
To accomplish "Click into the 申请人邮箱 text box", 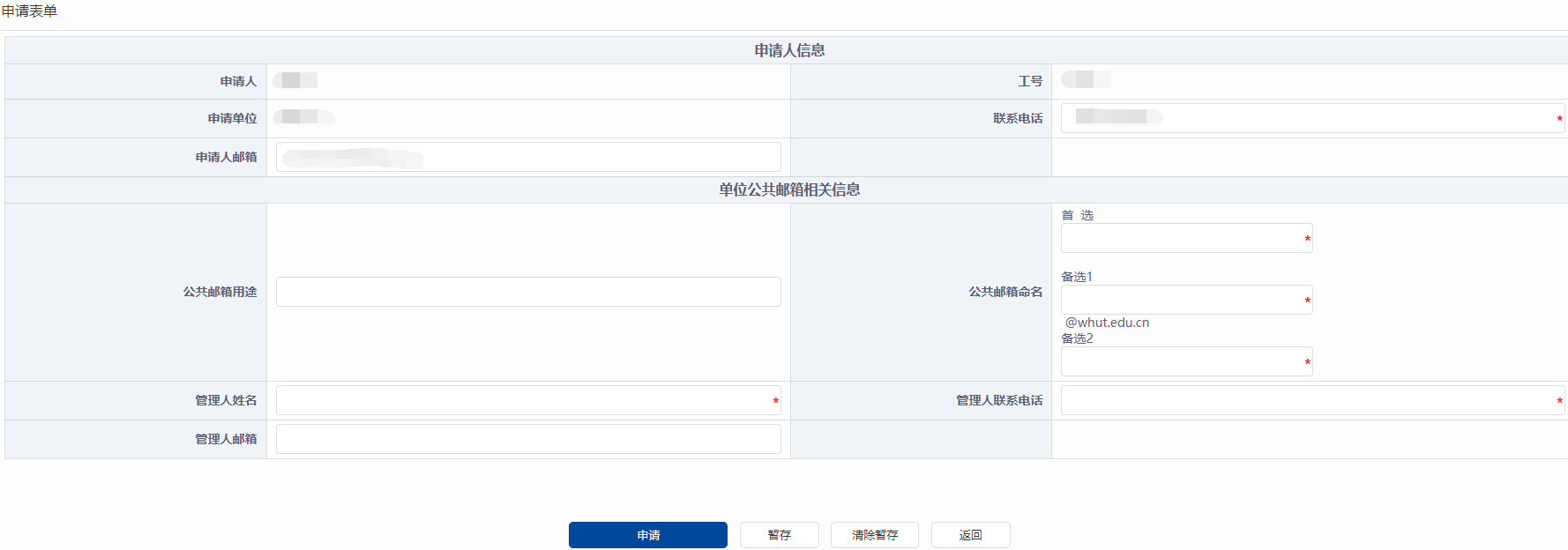I will coord(527,157).
